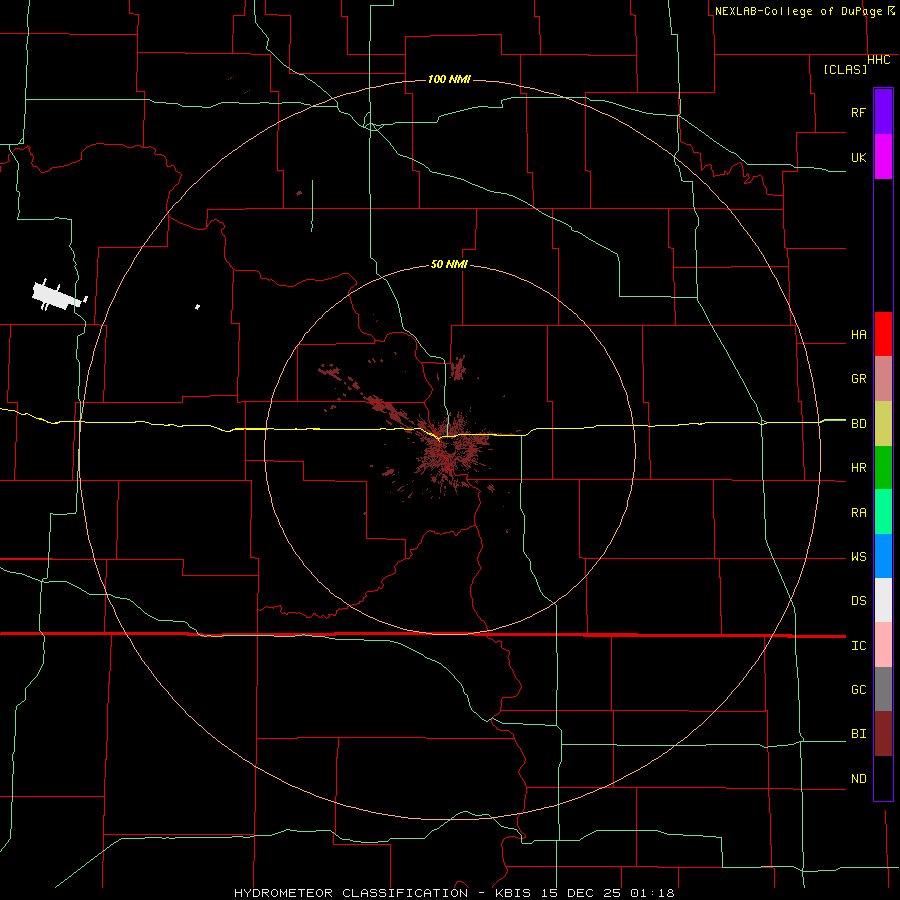The width and height of the screenshot is (900, 900).
Task: Click the dense brown biological echo at radar center
Action: pyautogui.click(x=453, y=453)
